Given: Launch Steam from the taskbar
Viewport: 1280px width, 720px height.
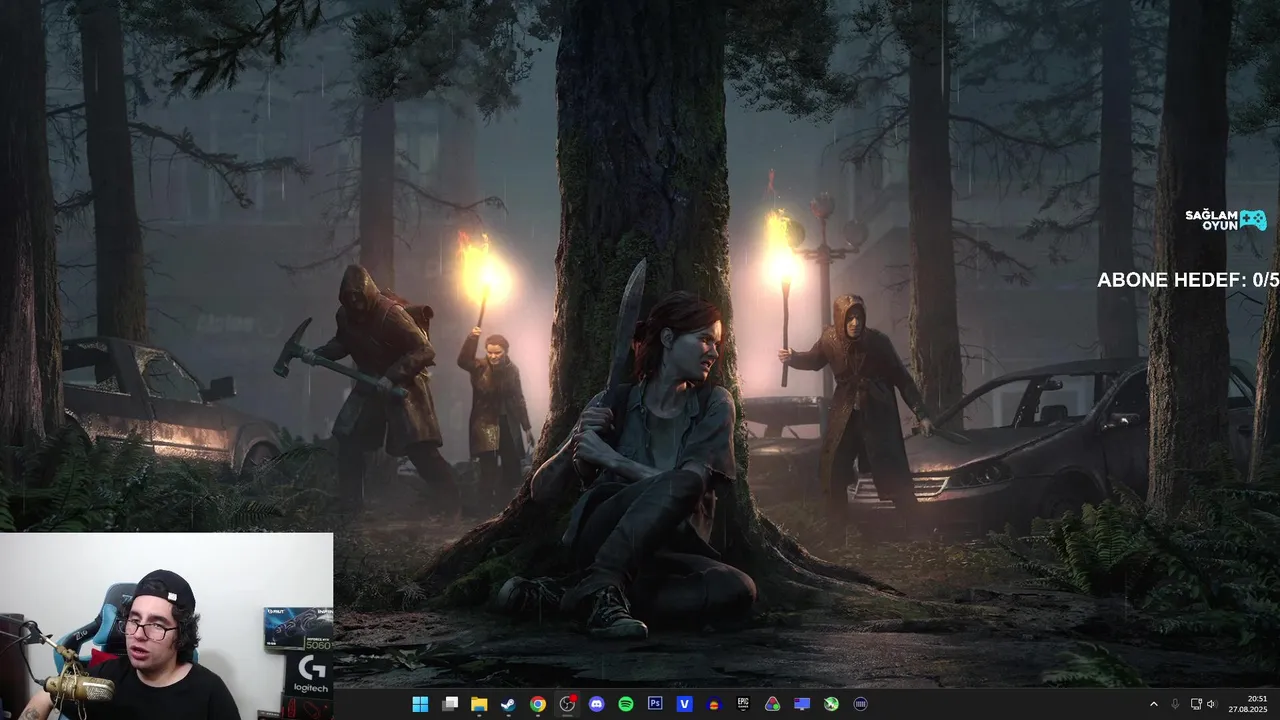Looking at the screenshot, I should (x=508, y=704).
